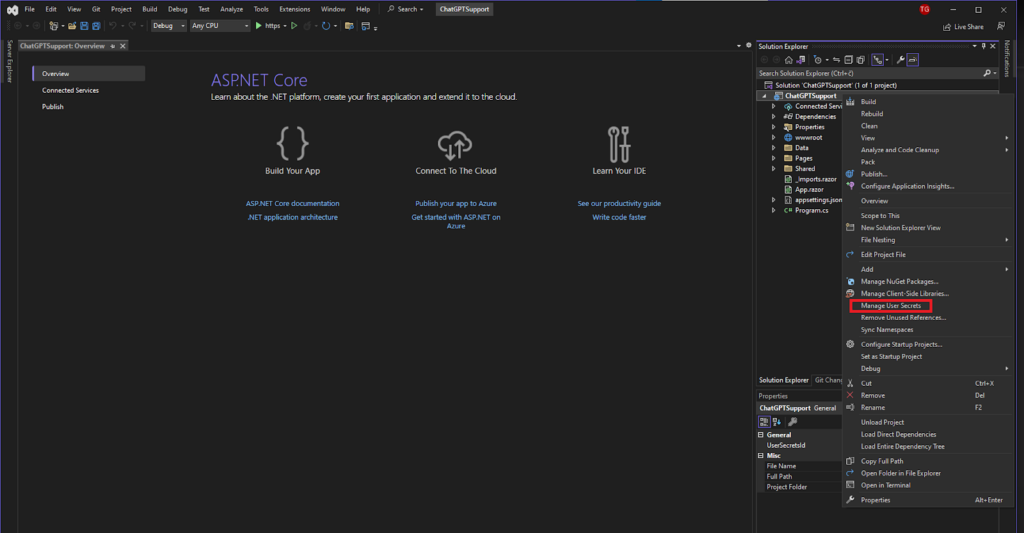Screen dimensions: 1024x533
Task: Choose Manage NuGet Packages from context menu
Action: pyautogui.click(x=899, y=282)
